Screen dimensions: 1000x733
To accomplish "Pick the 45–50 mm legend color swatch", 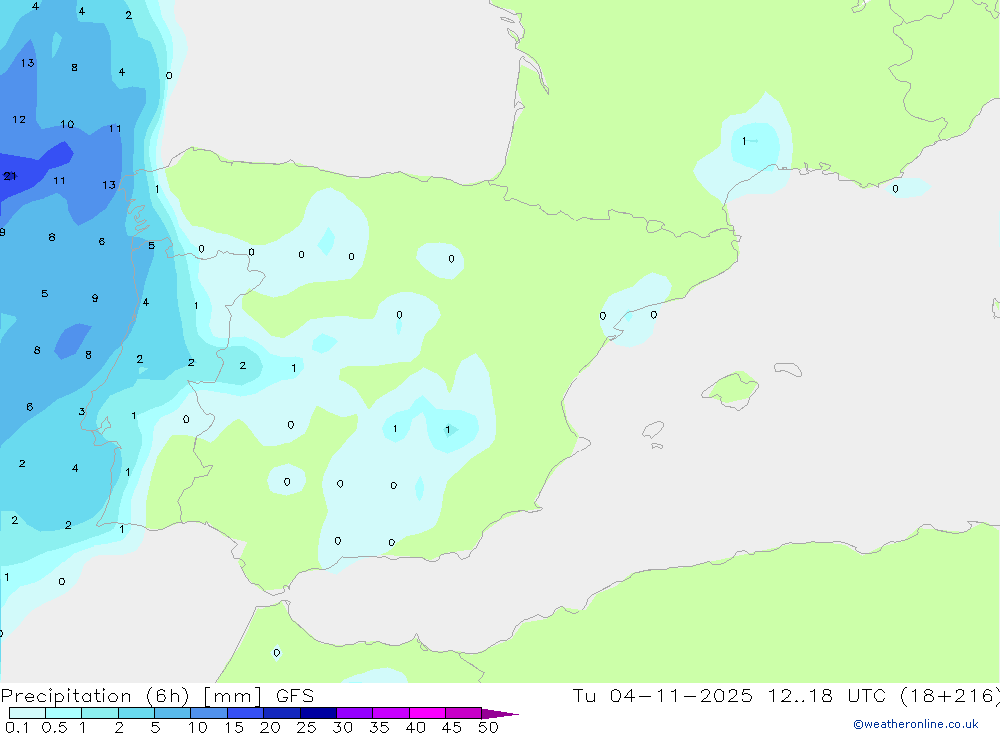I will (464, 713).
